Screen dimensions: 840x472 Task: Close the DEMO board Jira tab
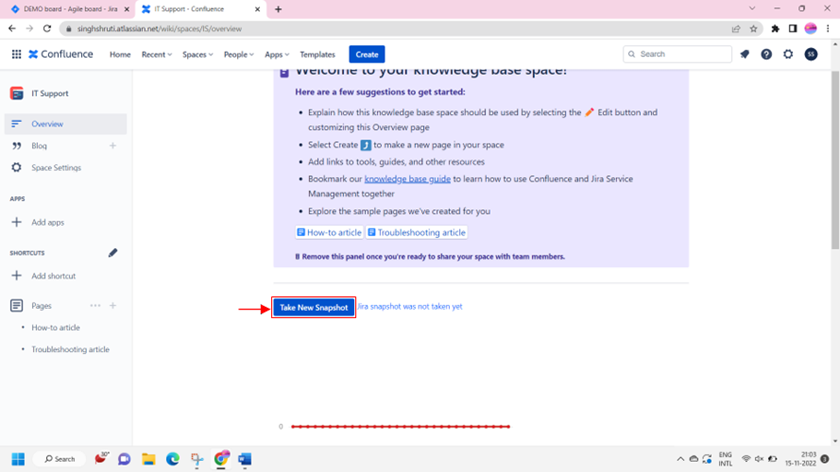[127, 9]
